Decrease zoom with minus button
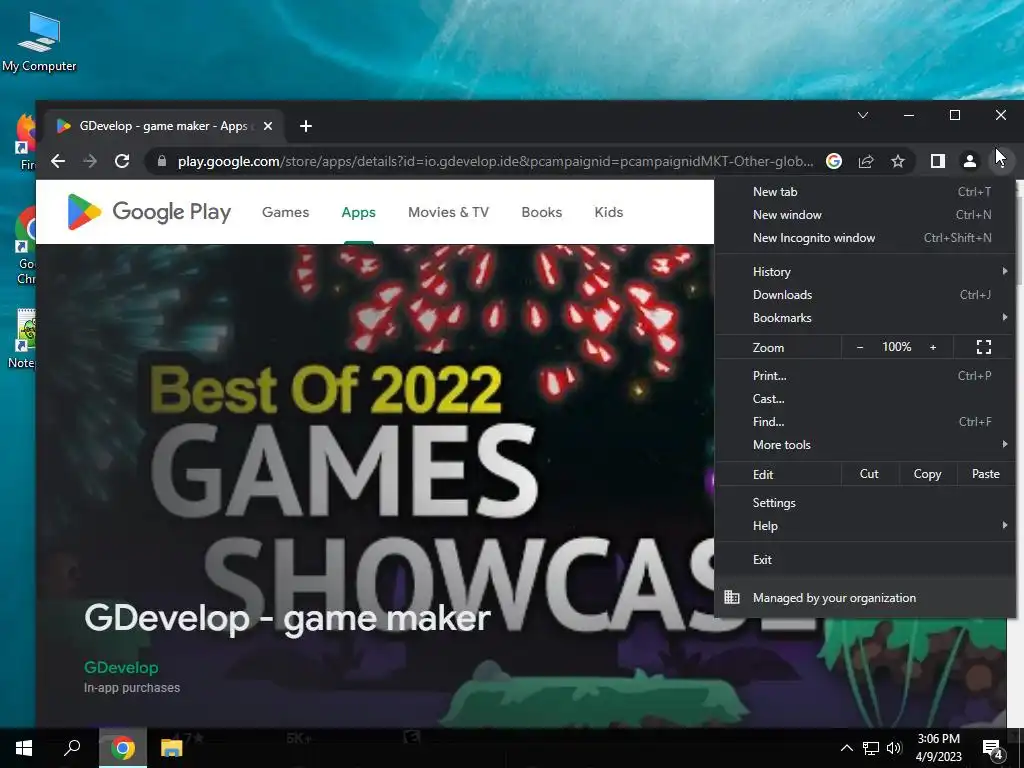This screenshot has width=1024, height=768. pos(860,347)
